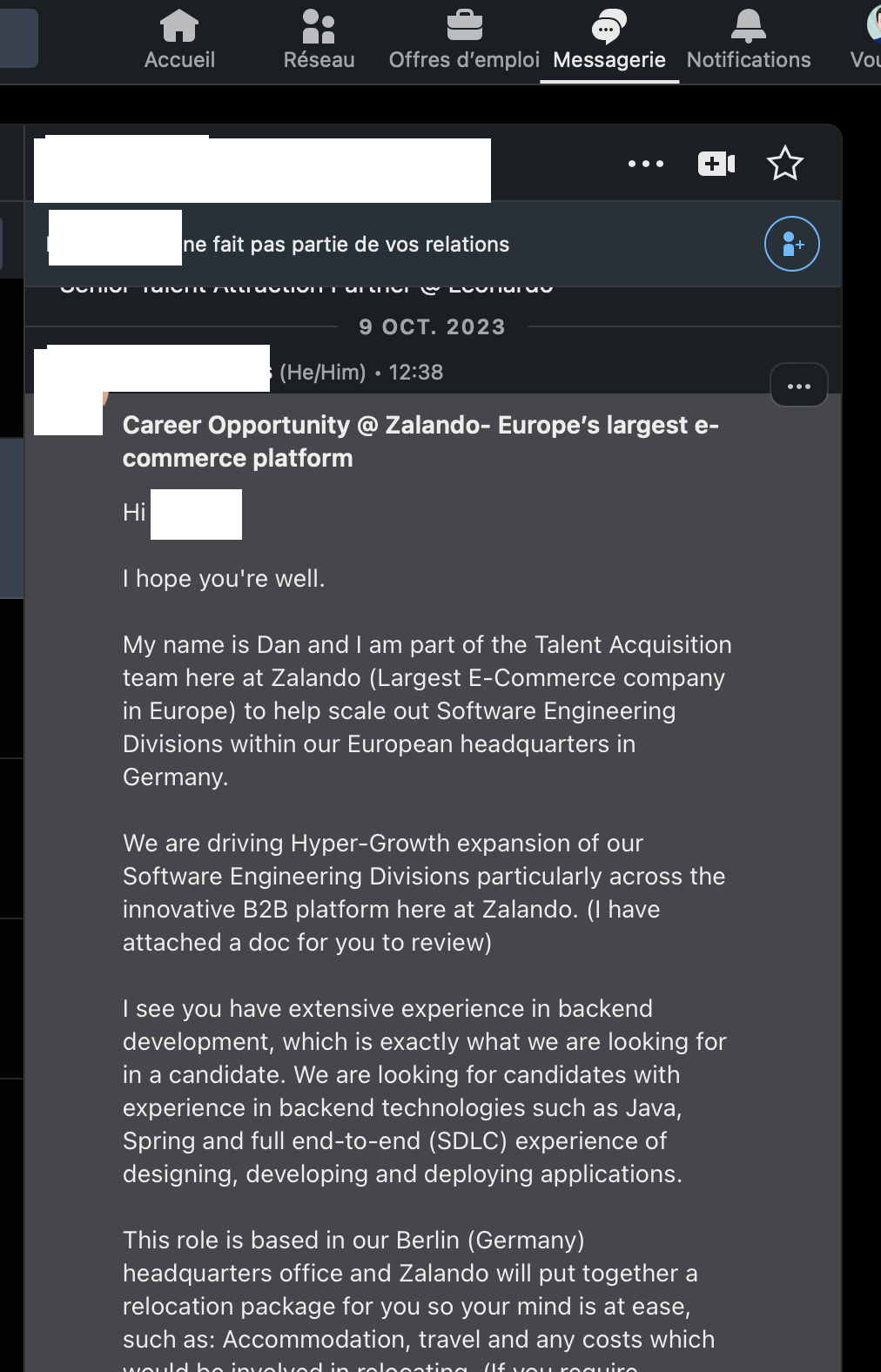Start a video call from the conversation header
The image size is (881, 1372).
pos(716,164)
